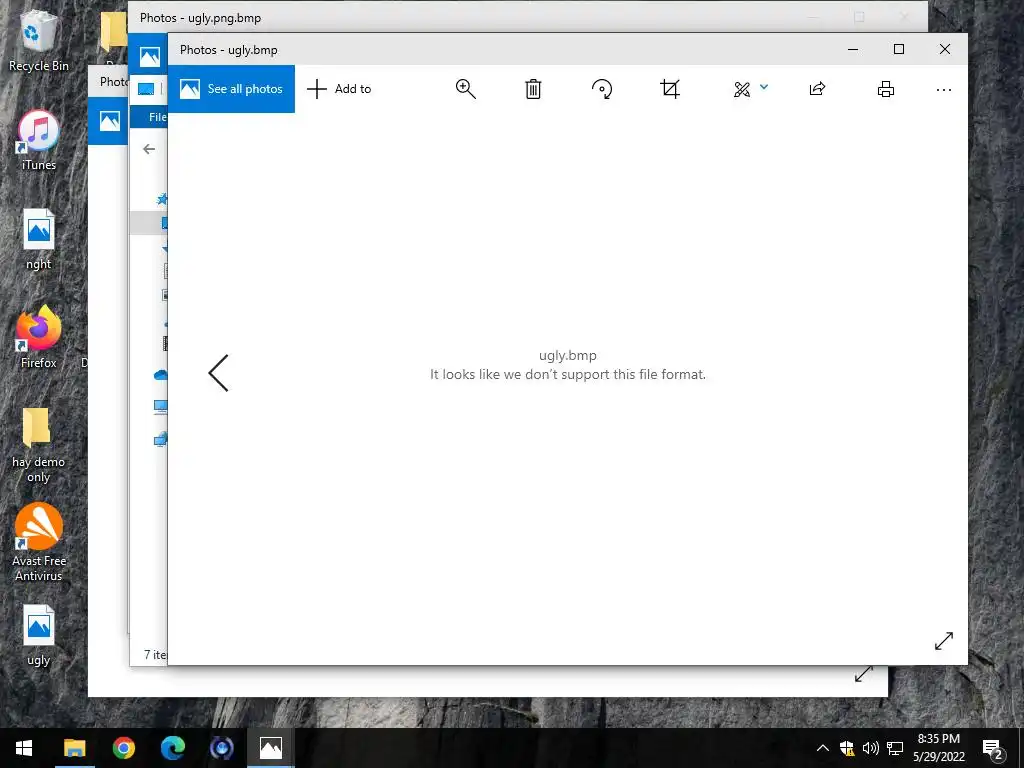Viewport: 1024px width, 768px height.
Task: Click OneDrive icon in File Explorer sidebar
Action: tap(161, 374)
